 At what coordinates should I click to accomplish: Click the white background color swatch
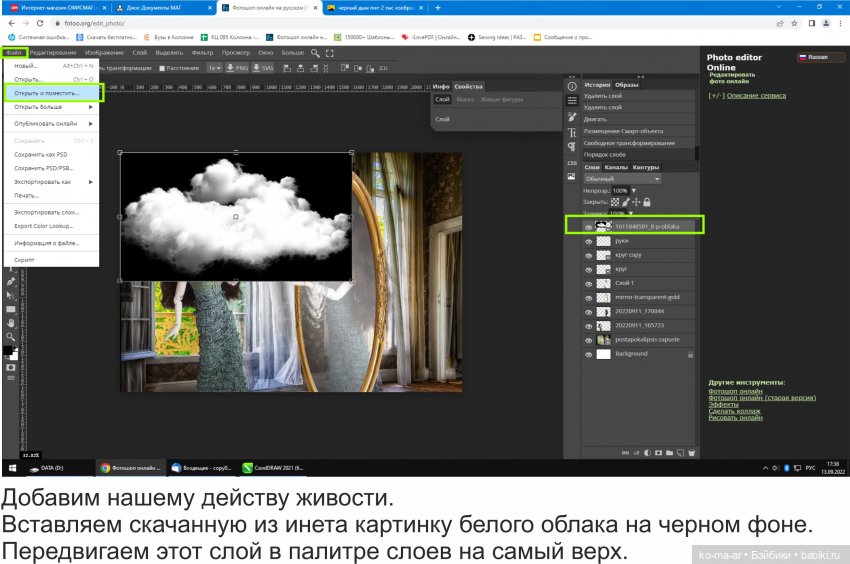click(14, 355)
